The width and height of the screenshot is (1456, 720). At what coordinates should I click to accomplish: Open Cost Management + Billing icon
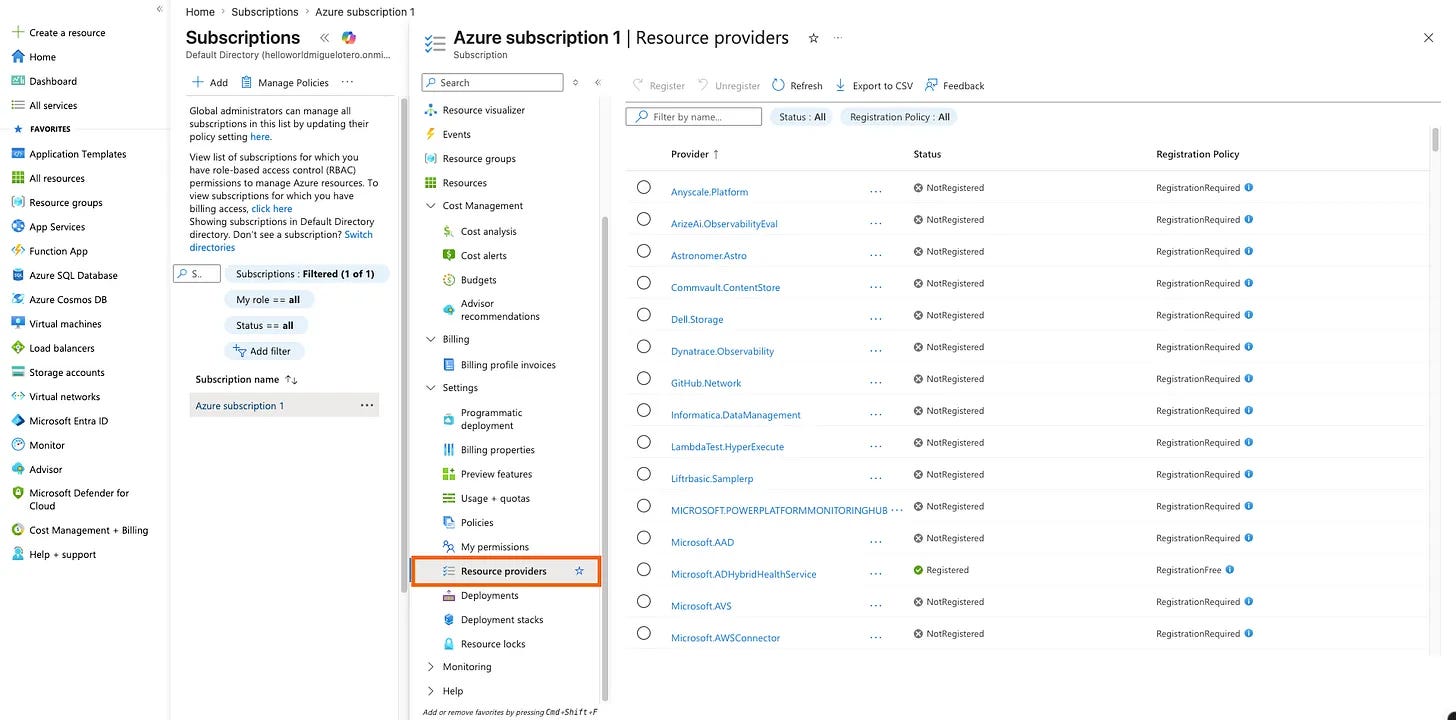click(x=17, y=530)
